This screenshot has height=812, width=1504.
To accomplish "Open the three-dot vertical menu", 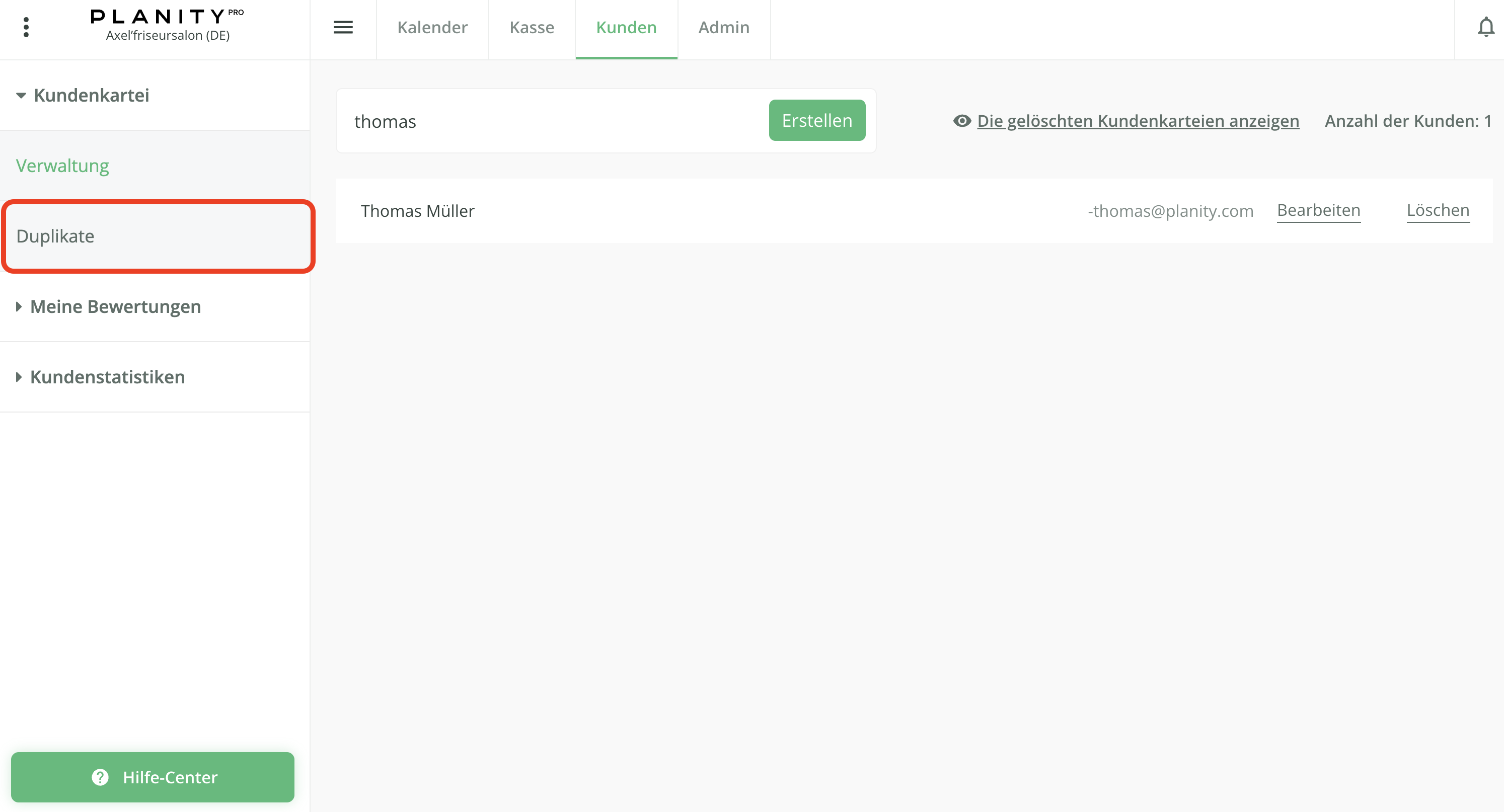I will (x=26, y=28).
